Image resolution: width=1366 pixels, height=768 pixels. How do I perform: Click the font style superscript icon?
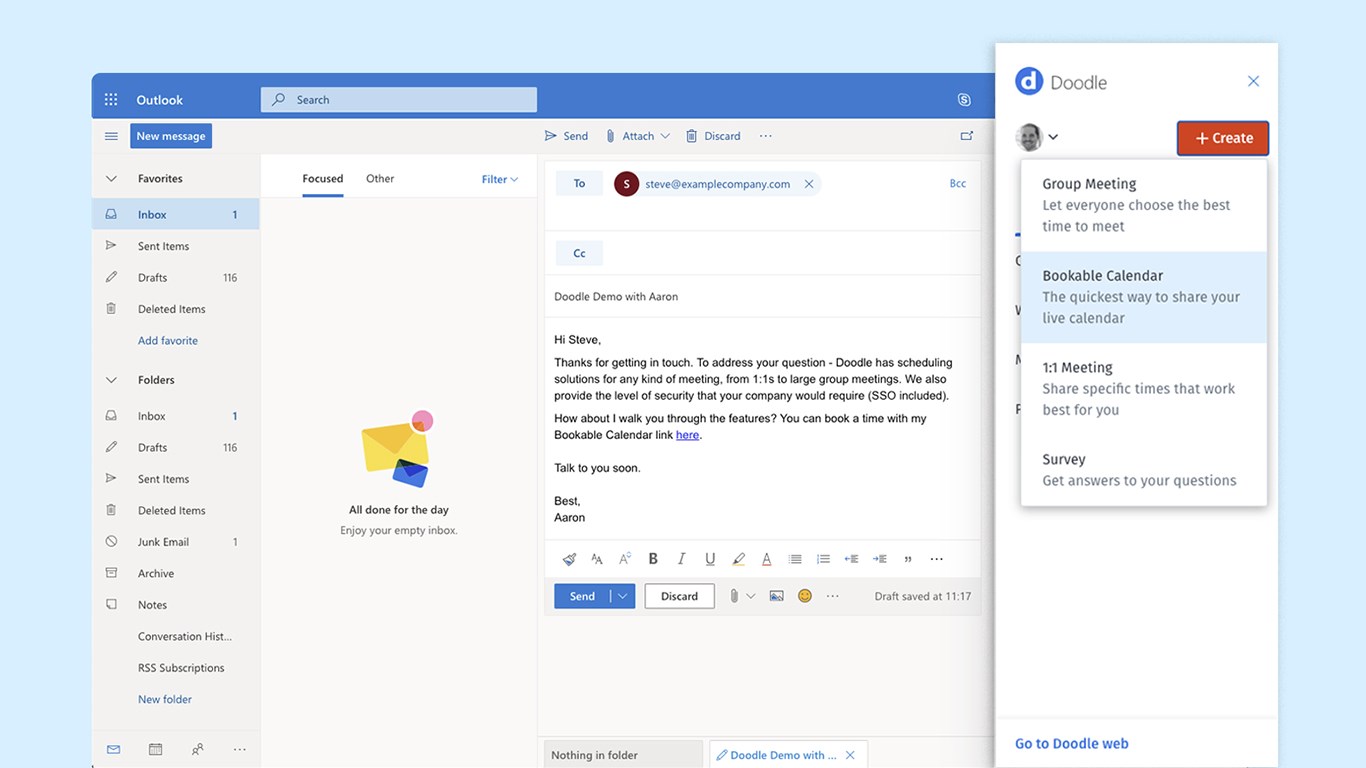(625, 559)
